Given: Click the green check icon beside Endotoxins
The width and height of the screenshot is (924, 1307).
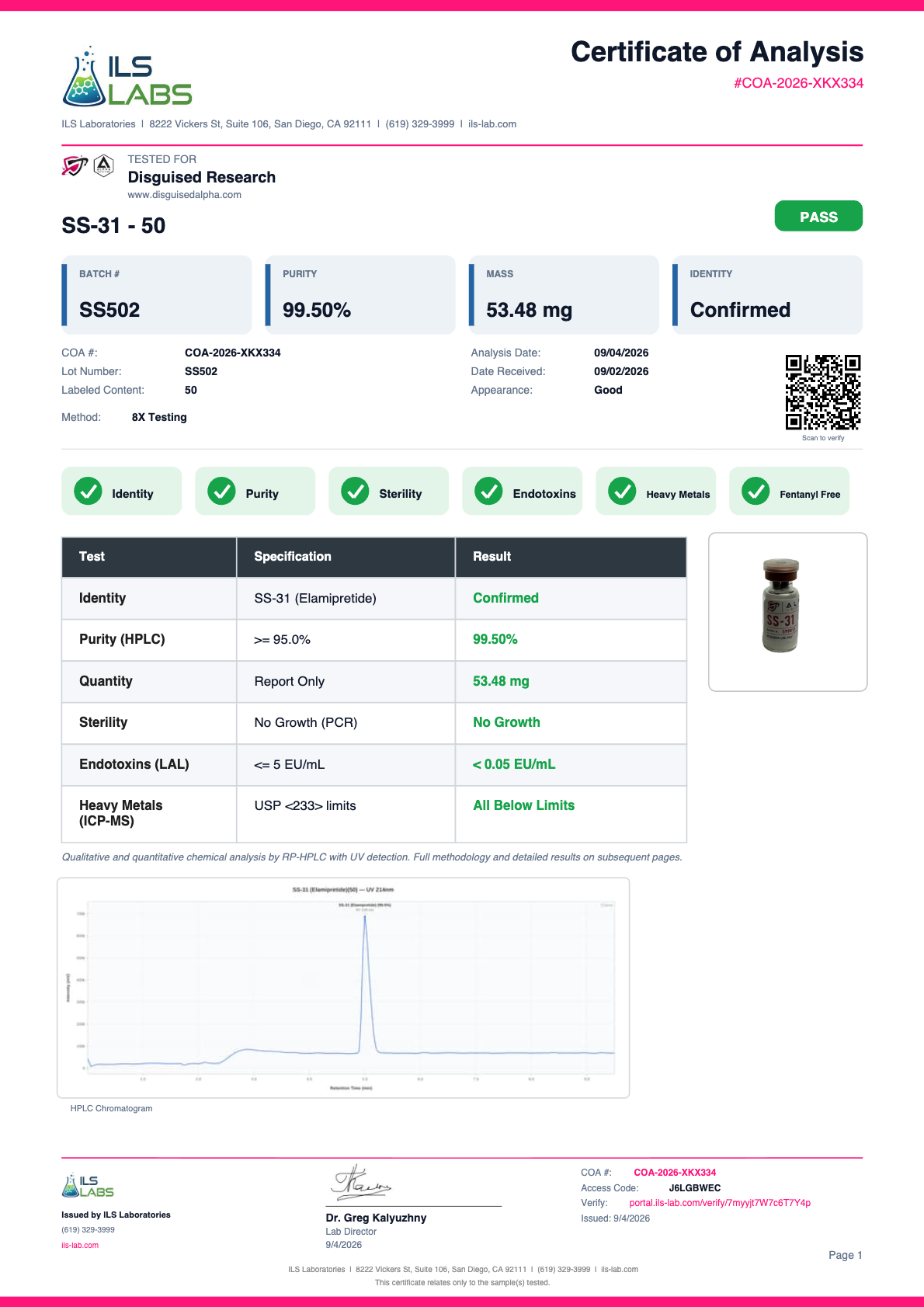Looking at the screenshot, I should coord(488,491).
